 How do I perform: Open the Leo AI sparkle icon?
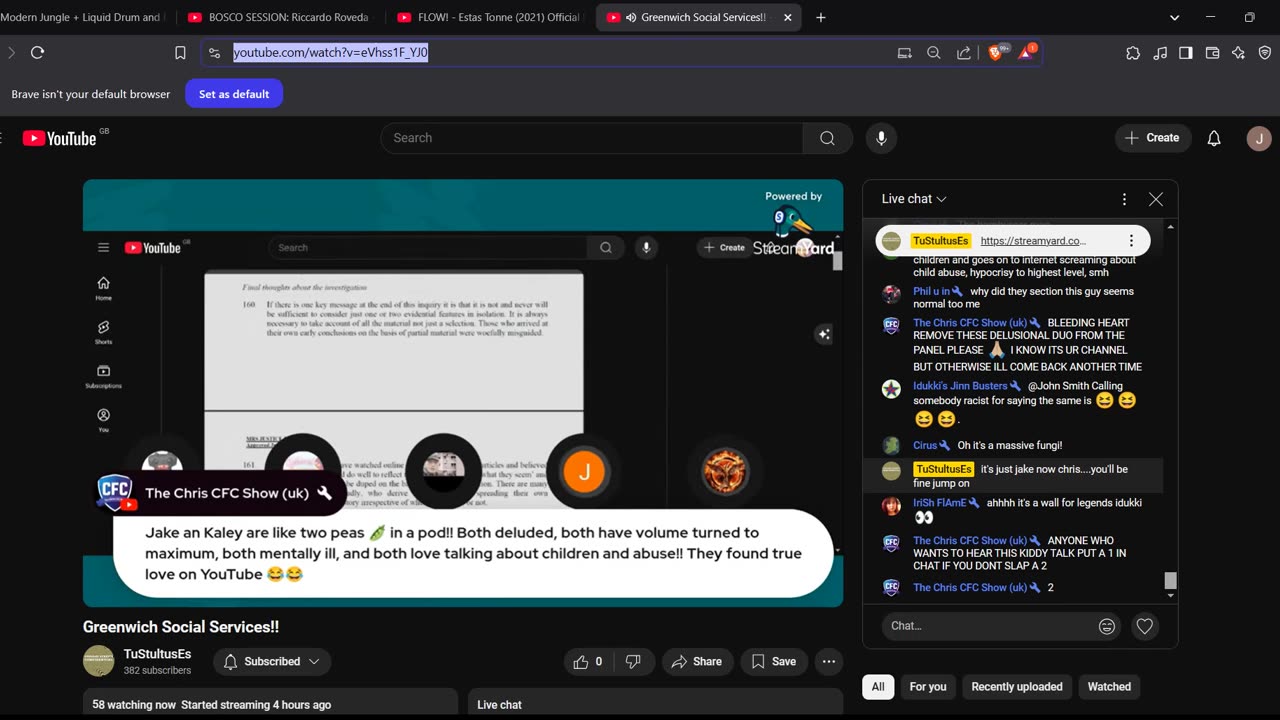[x=1238, y=53]
